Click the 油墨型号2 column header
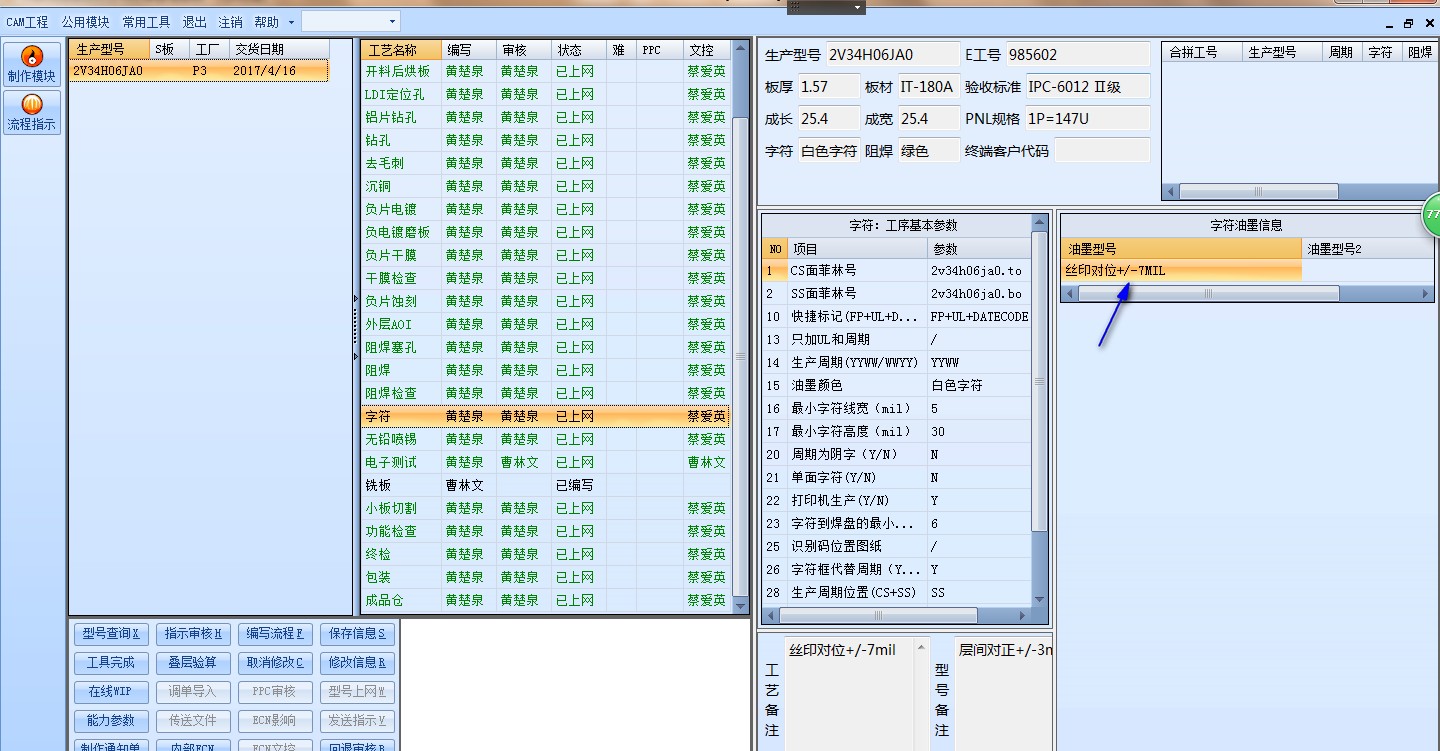Screen dimensions: 1440x751 pos(1367,249)
